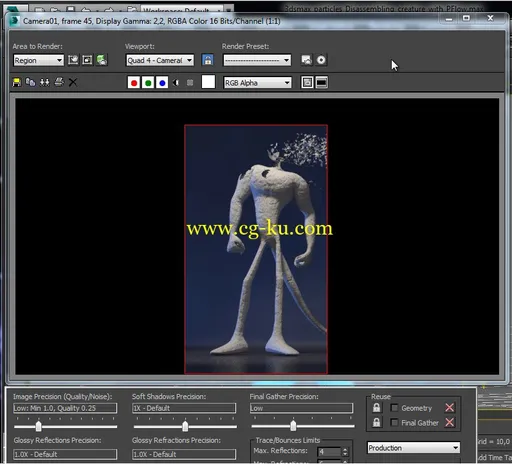Click the Soft Shadows Precision value field
This screenshot has width=512, height=464.
184,408
